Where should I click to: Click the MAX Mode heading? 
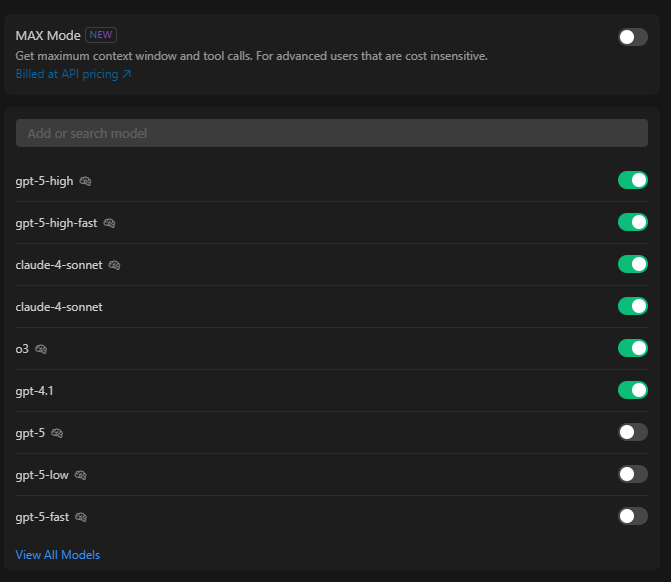click(x=48, y=36)
